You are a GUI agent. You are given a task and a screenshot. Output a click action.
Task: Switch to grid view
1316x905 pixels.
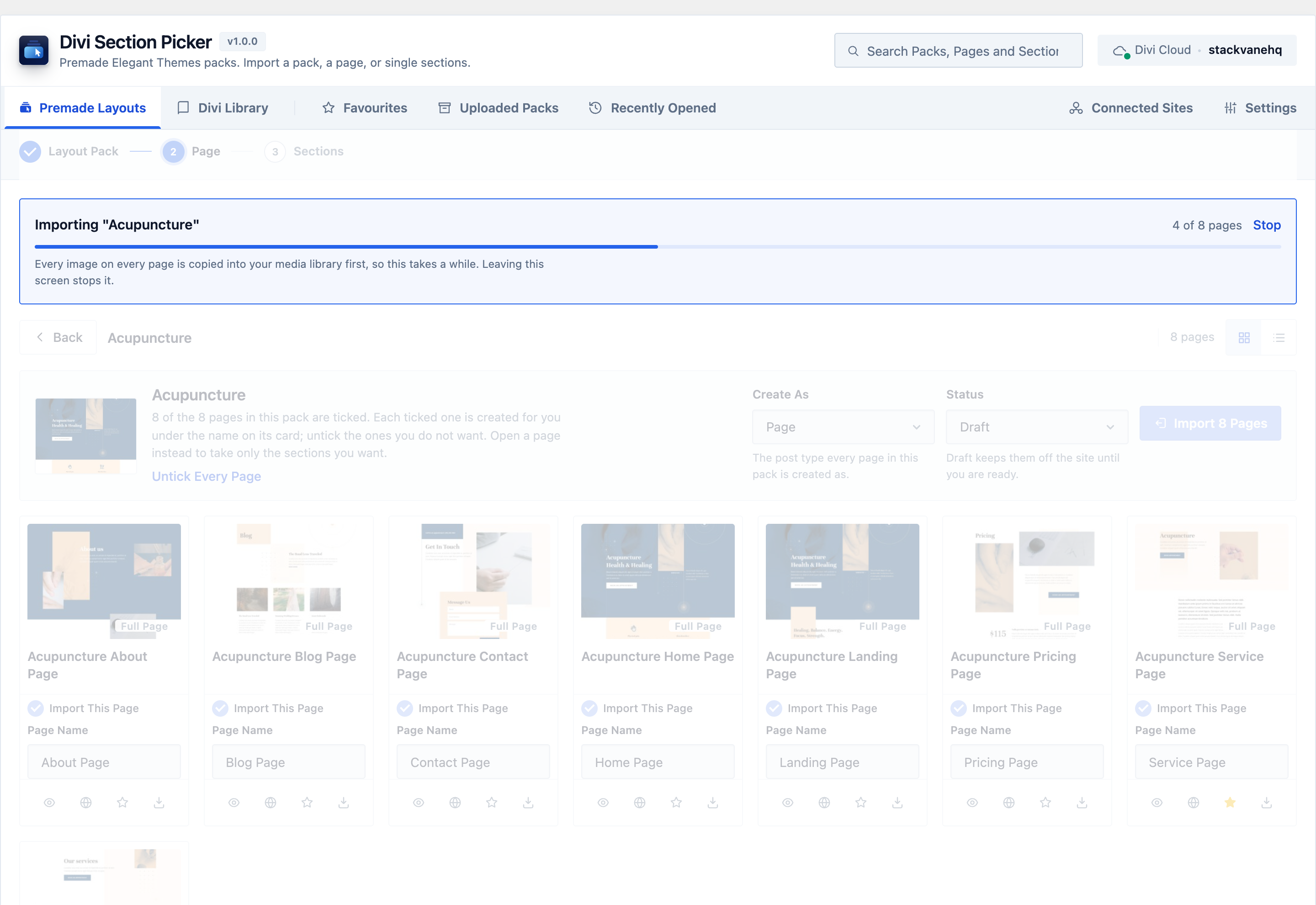point(1244,338)
